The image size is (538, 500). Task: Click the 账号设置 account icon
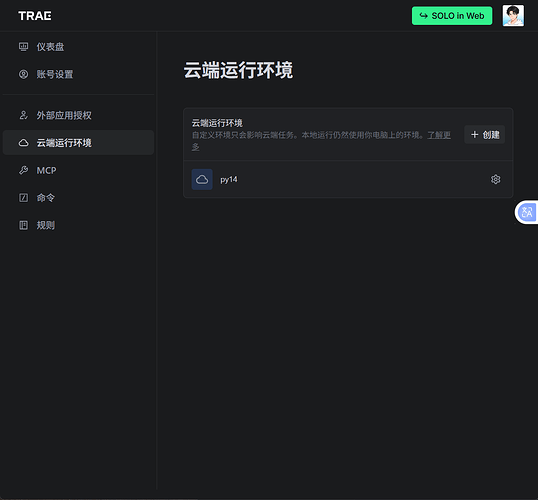point(23,74)
